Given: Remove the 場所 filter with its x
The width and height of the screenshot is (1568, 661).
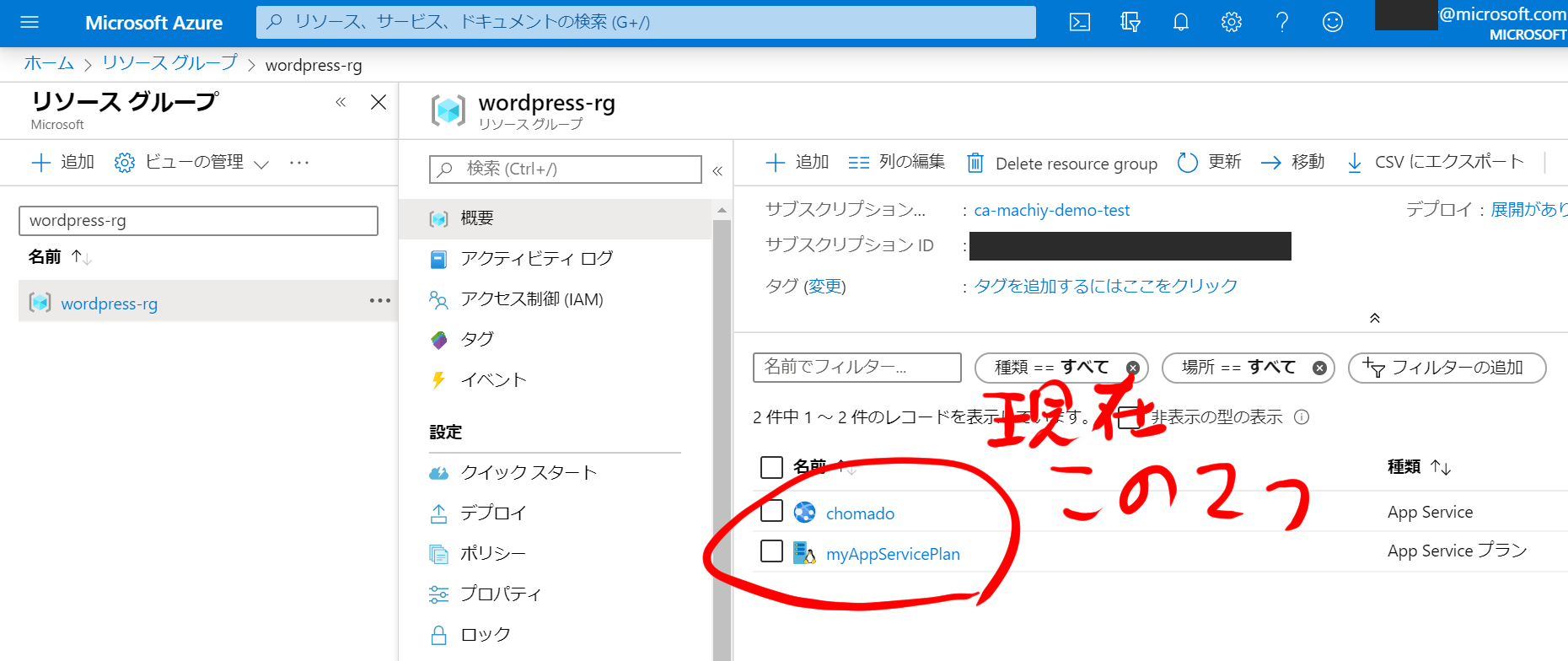Looking at the screenshot, I should tap(1320, 368).
